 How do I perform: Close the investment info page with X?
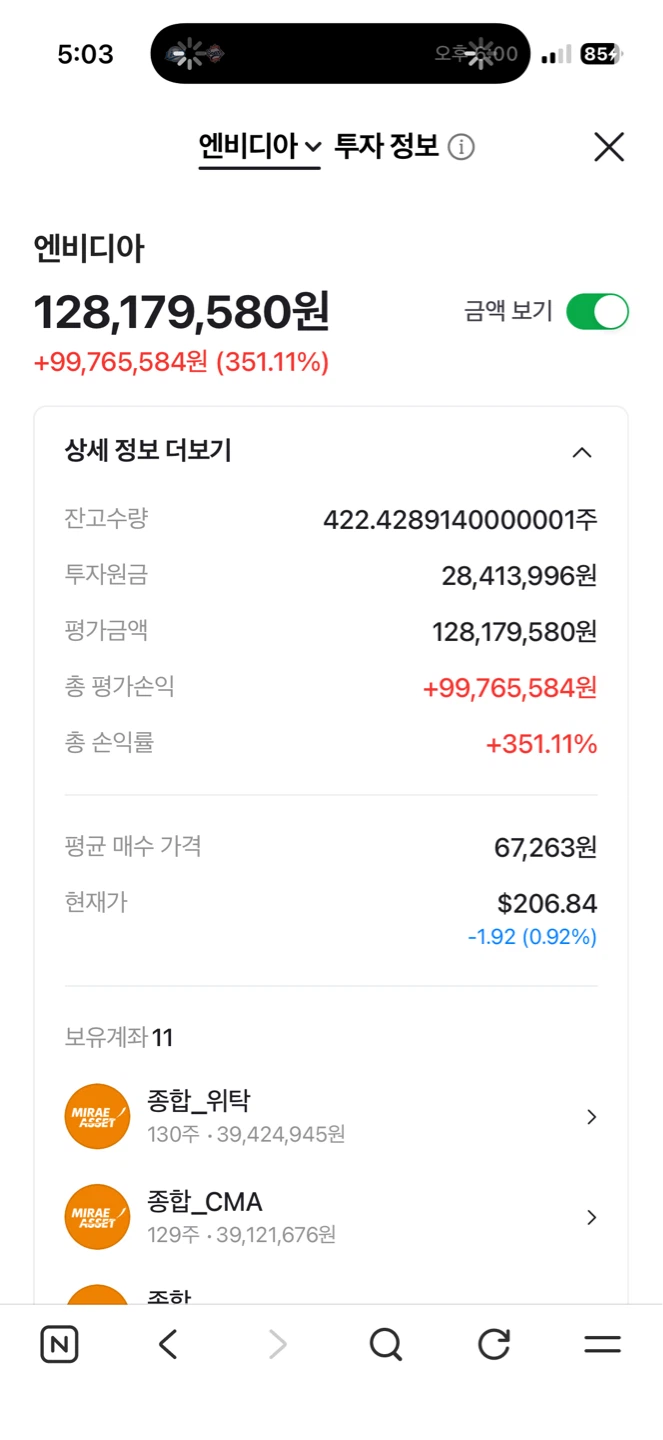pos(609,147)
